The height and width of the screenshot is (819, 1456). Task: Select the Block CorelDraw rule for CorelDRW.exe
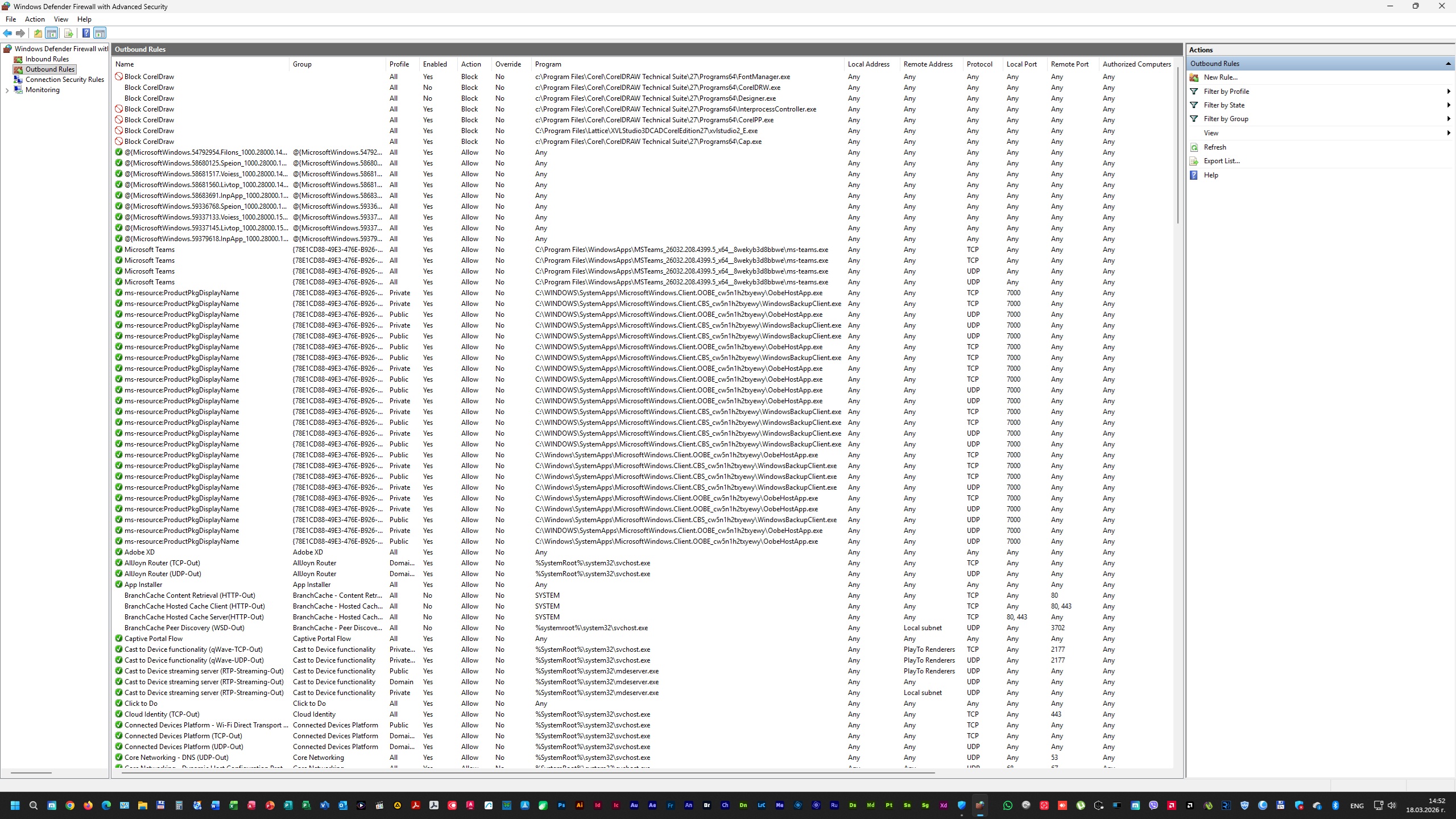pos(643,88)
